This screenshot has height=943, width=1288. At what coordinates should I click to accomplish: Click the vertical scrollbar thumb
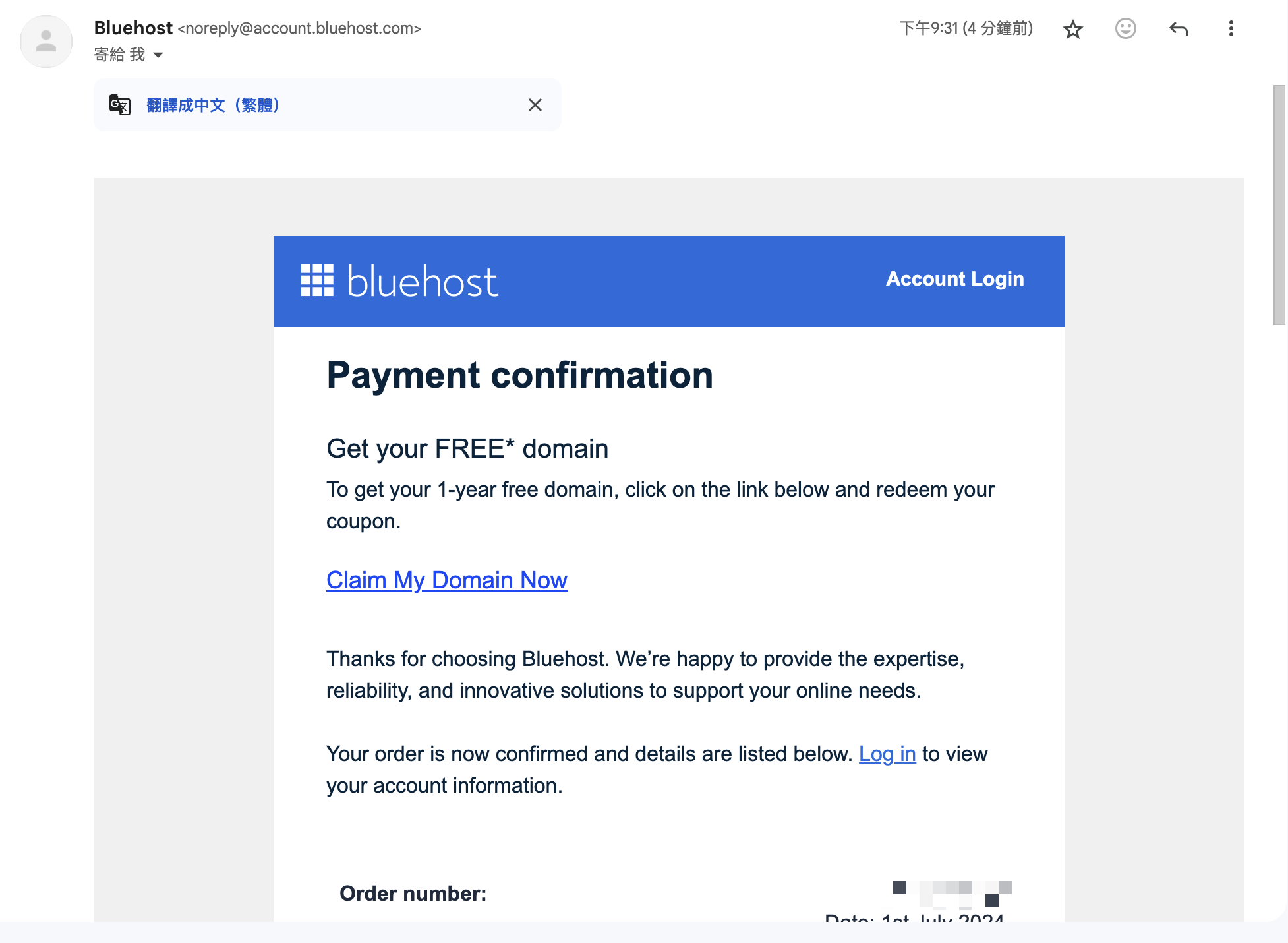(x=1279, y=204)
